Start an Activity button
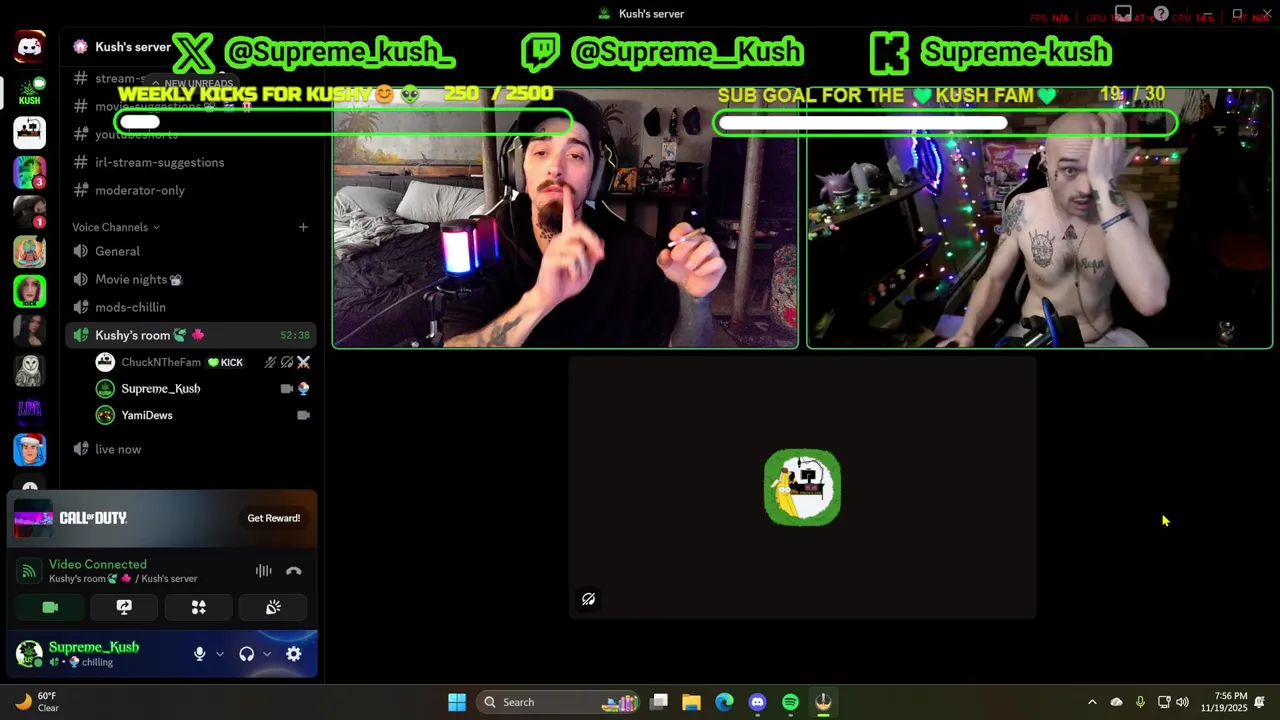This screenshot has height=720, width=1280. click(199, 607)
